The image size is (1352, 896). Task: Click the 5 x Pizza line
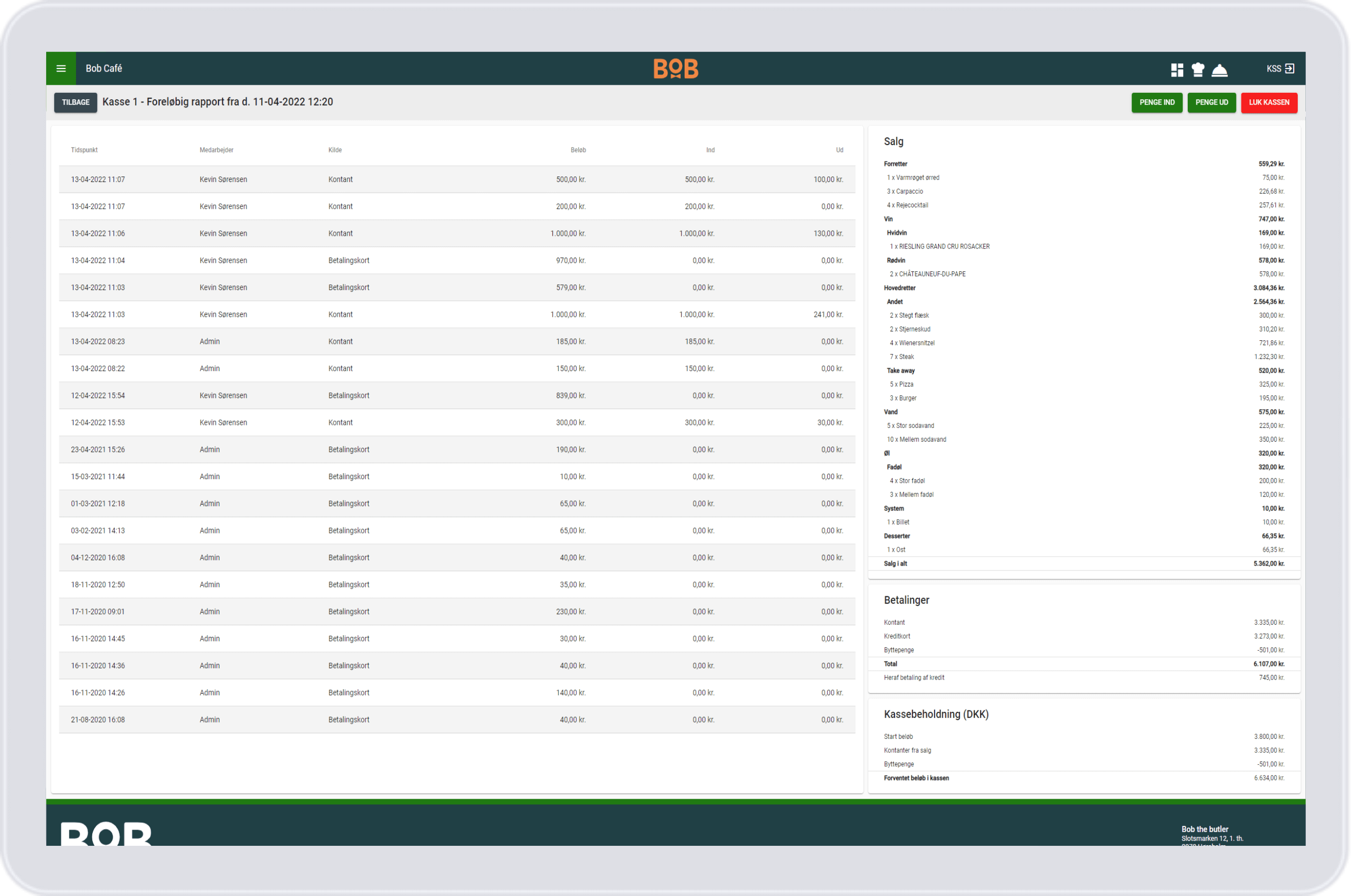point(1085,384)
